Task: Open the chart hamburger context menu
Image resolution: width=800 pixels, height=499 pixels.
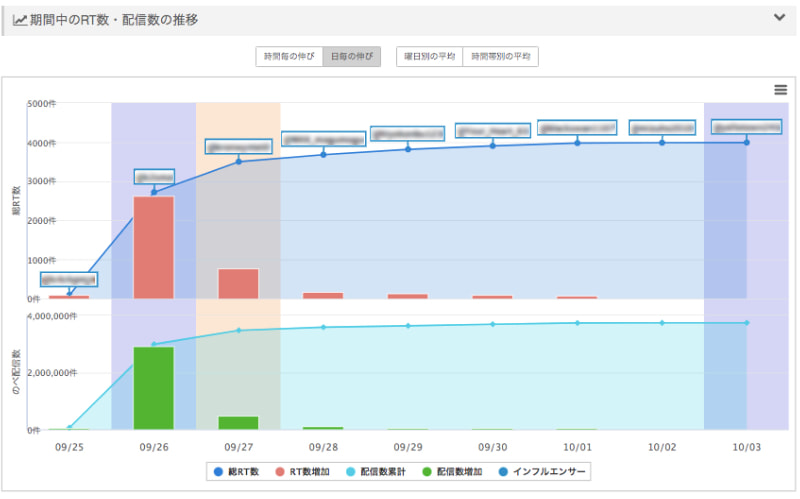Action: pyautogui.click(x=780, y=90)
